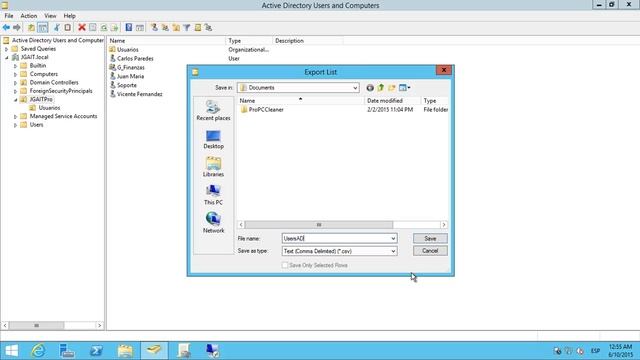Open Filter Options via the funnel icon
The height and width of the screenshot is (360, 640).
click(x=187, y=27)
